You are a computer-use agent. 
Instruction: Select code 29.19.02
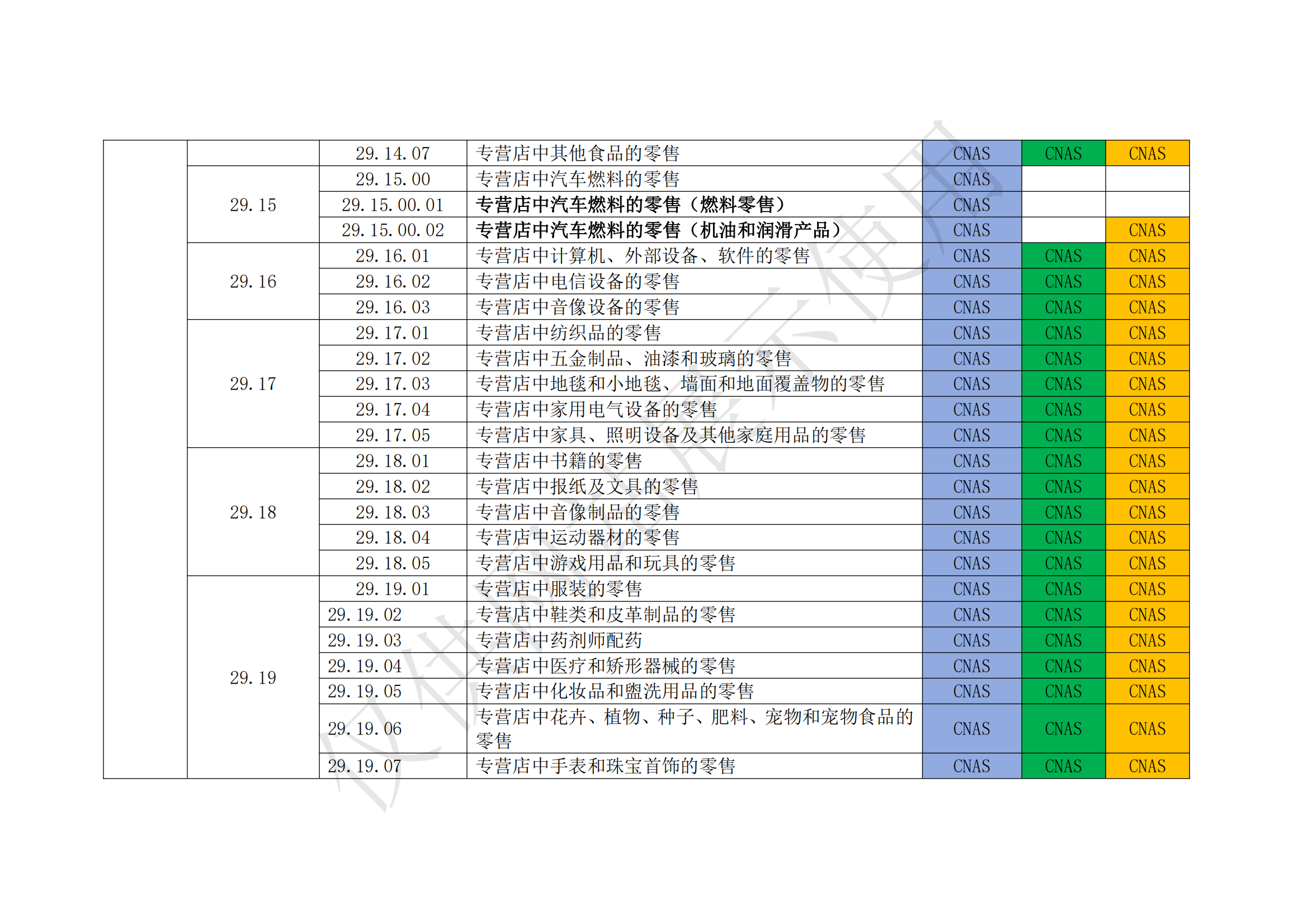365,614
